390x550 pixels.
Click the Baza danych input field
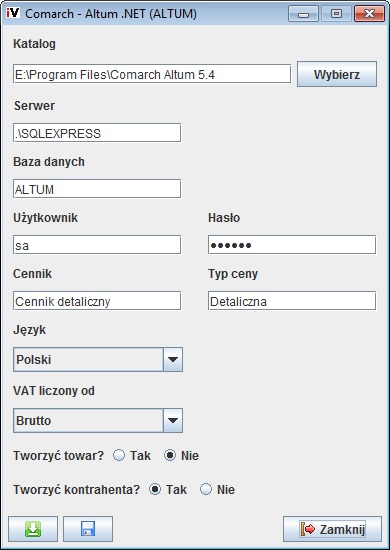97,189
